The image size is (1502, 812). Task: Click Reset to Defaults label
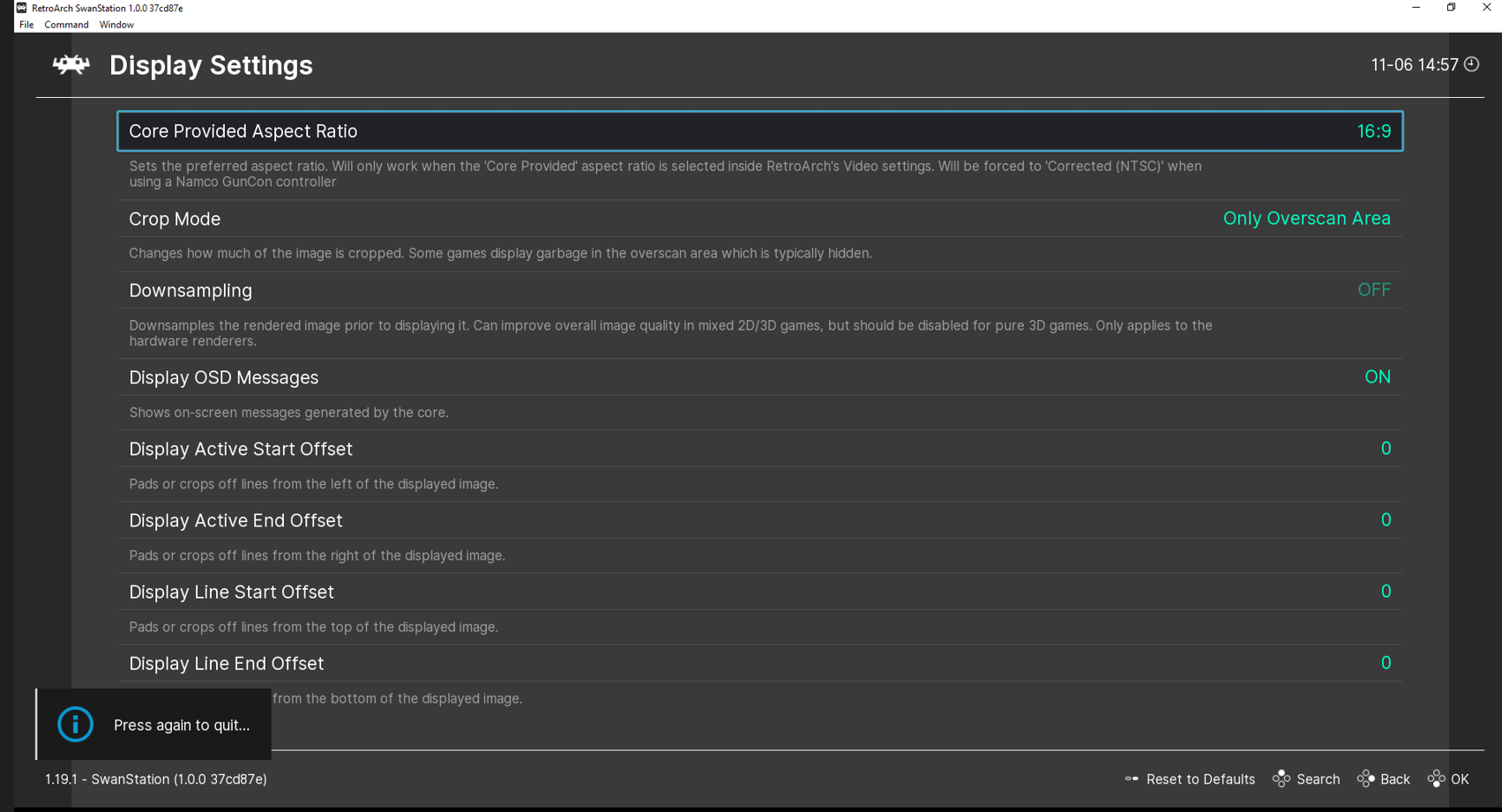pos(1200,779)
